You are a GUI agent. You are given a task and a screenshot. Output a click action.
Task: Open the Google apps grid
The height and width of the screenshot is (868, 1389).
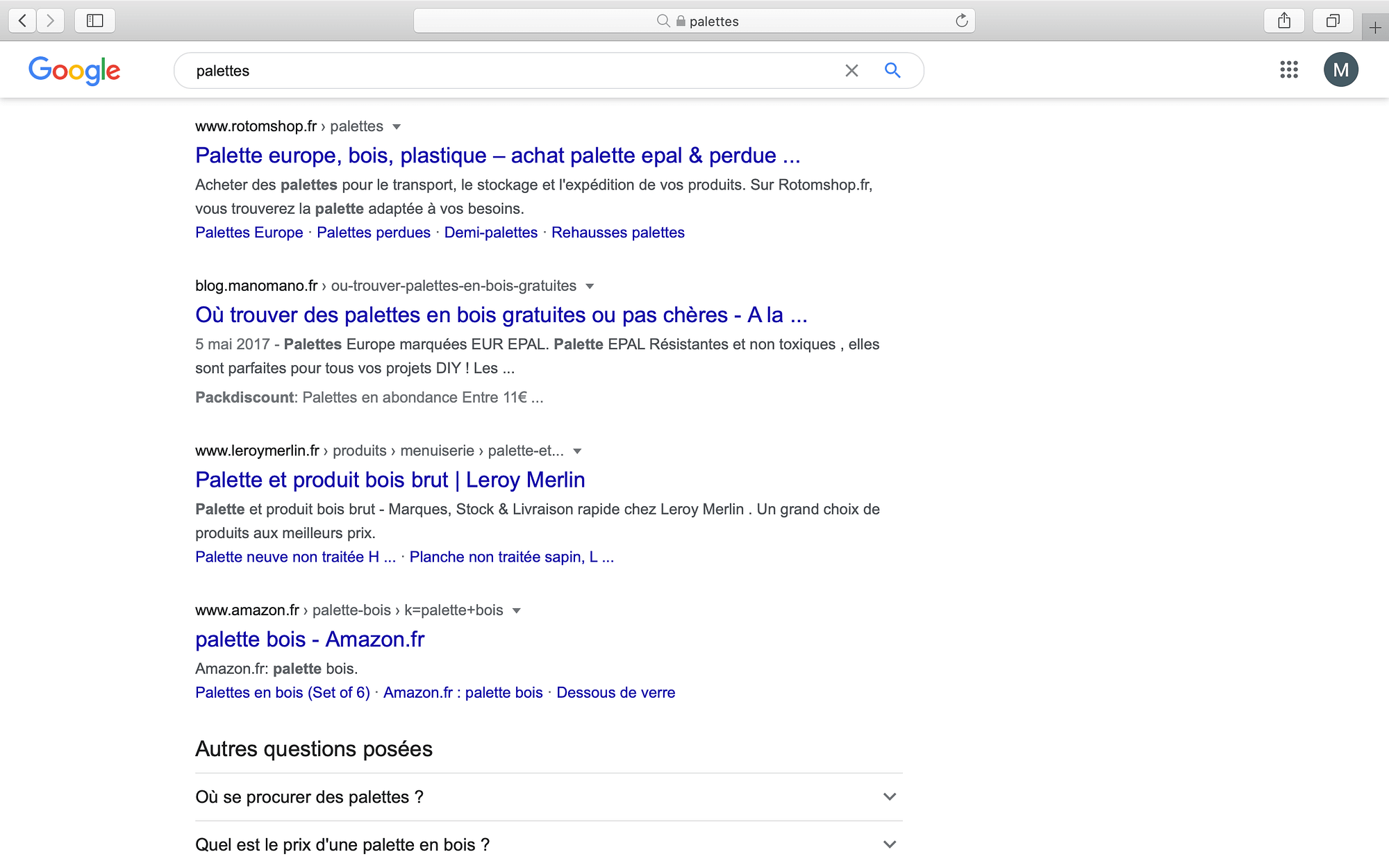pos(1289,69)
